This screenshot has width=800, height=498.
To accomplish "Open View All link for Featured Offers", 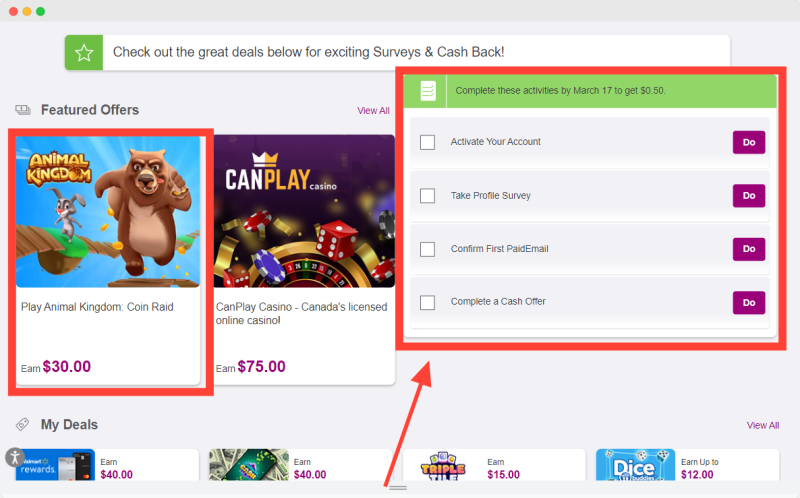I will click(373, 111).
